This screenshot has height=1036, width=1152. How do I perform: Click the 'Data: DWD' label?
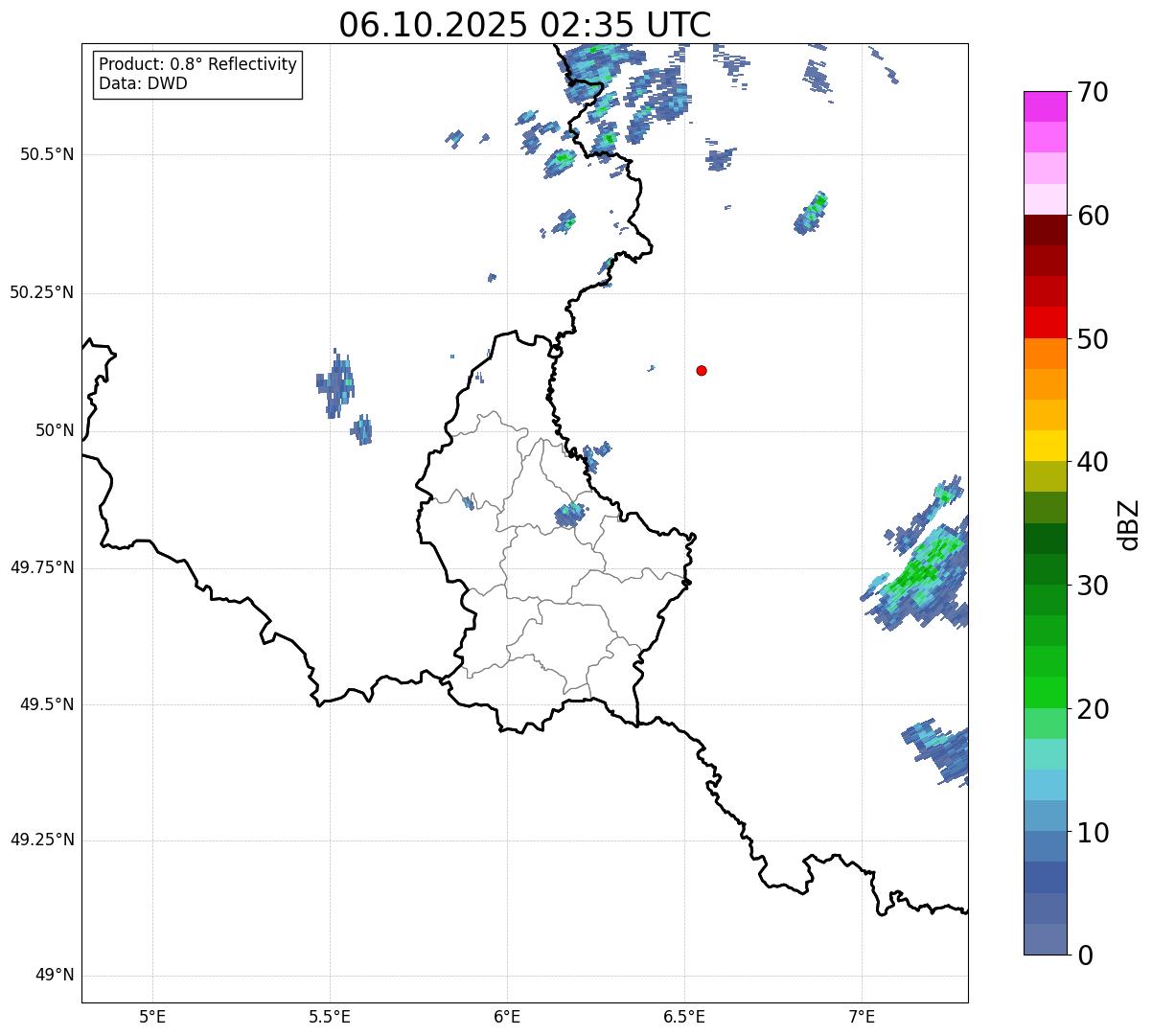click(x=144, y=83)
